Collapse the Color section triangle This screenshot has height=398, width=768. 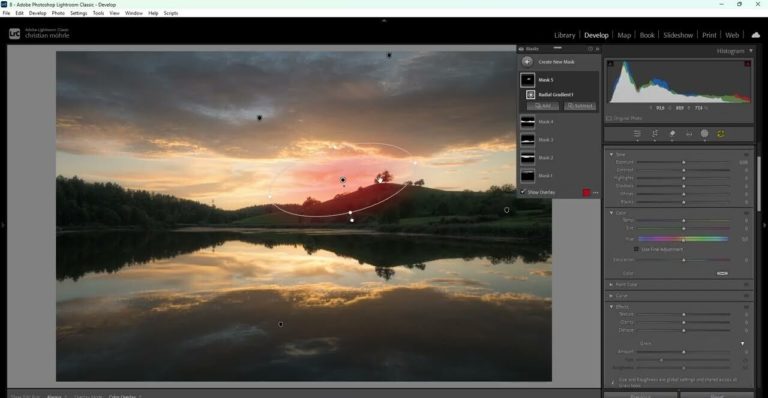click(x=611, y=213)
